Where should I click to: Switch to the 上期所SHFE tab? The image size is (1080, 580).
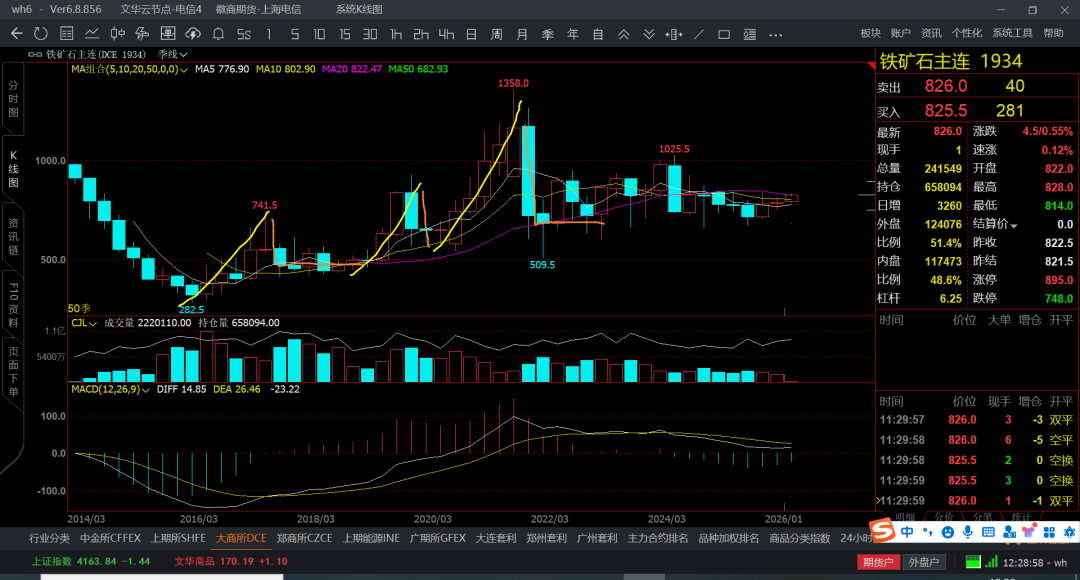[176, 538]
